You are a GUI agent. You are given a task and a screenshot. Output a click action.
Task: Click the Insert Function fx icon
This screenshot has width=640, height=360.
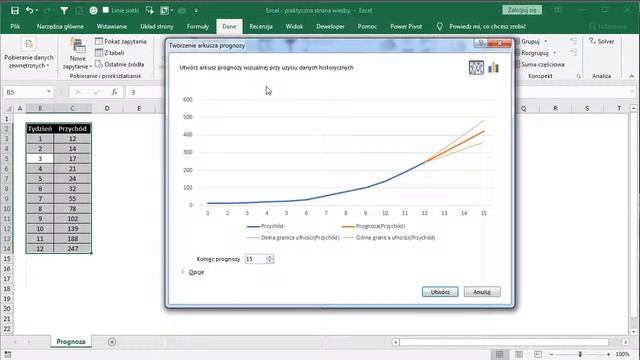coord(115,92)
